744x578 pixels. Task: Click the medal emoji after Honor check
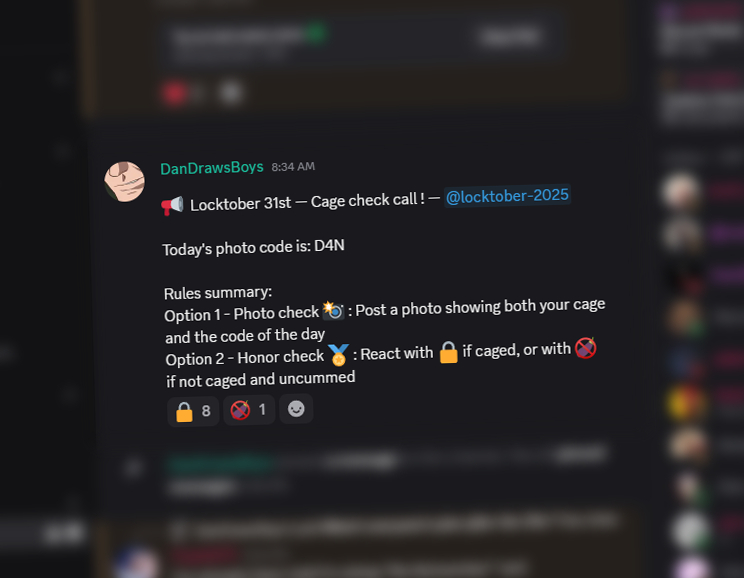(x=339, y=355)
